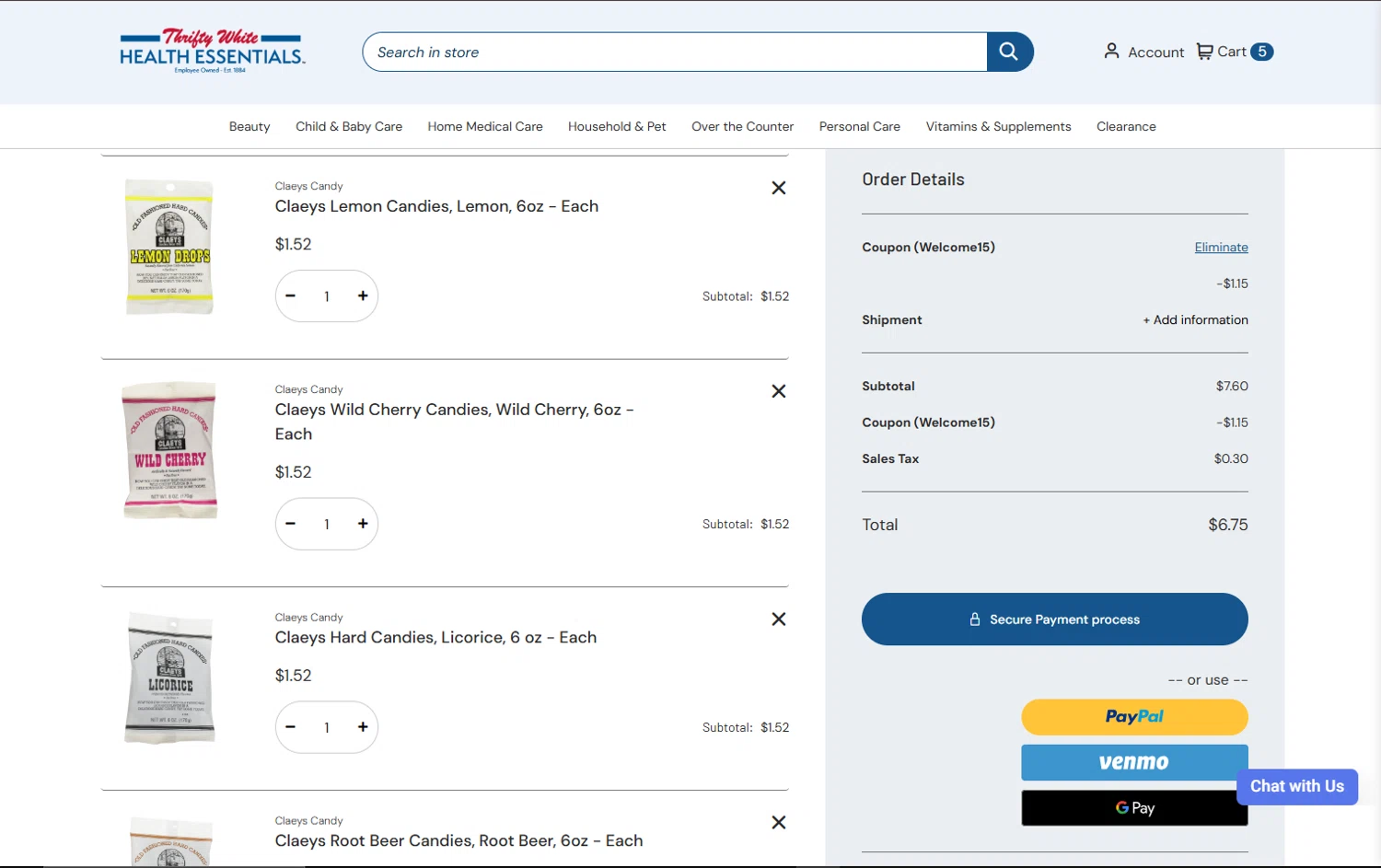
Task: Open the Account user icon
Action: point(1111,52)
